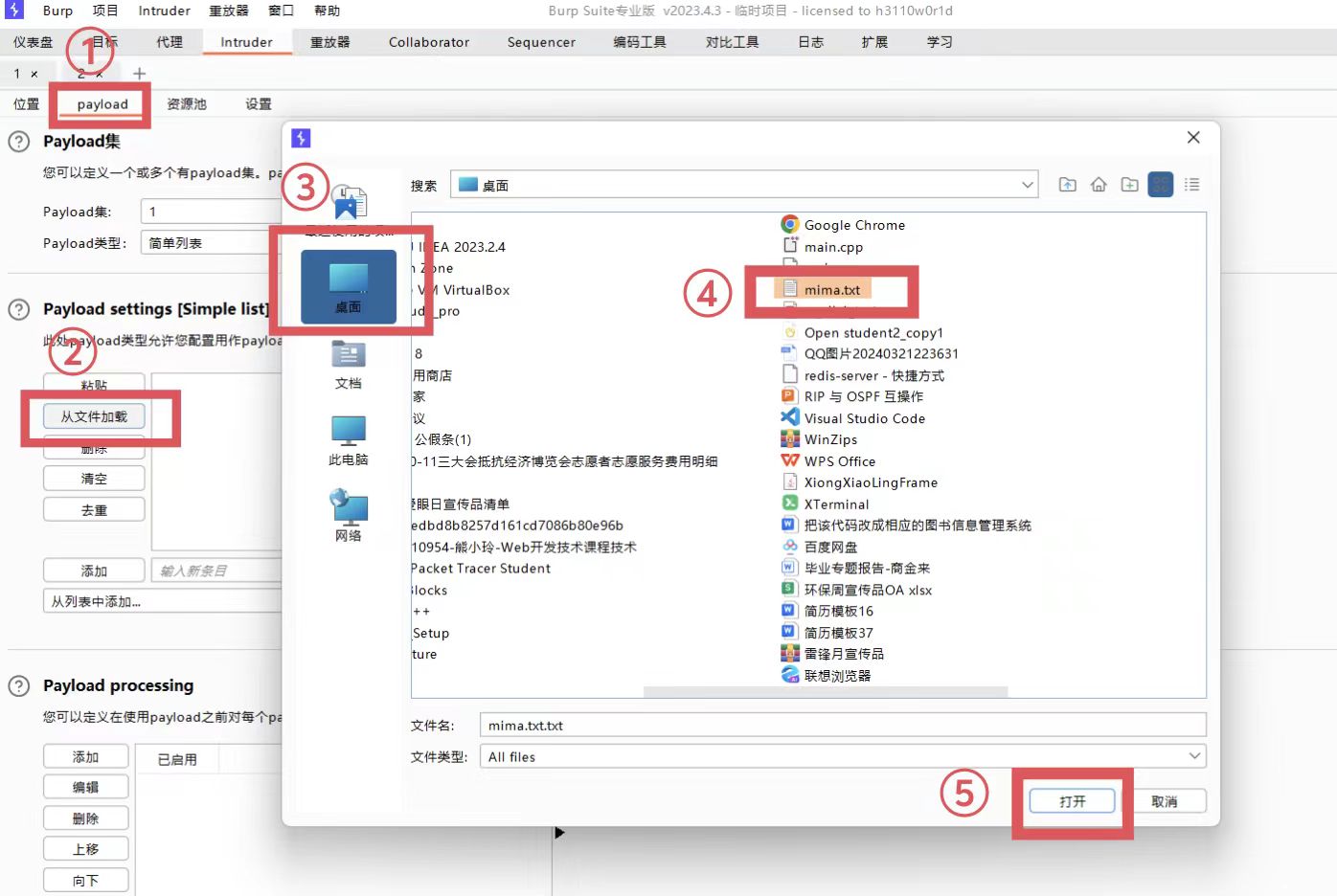Image resolution: width=1337 pixels, height=896 pixels.
Task: Add new Intruder tab with plus
Action: tap(140, 74)
